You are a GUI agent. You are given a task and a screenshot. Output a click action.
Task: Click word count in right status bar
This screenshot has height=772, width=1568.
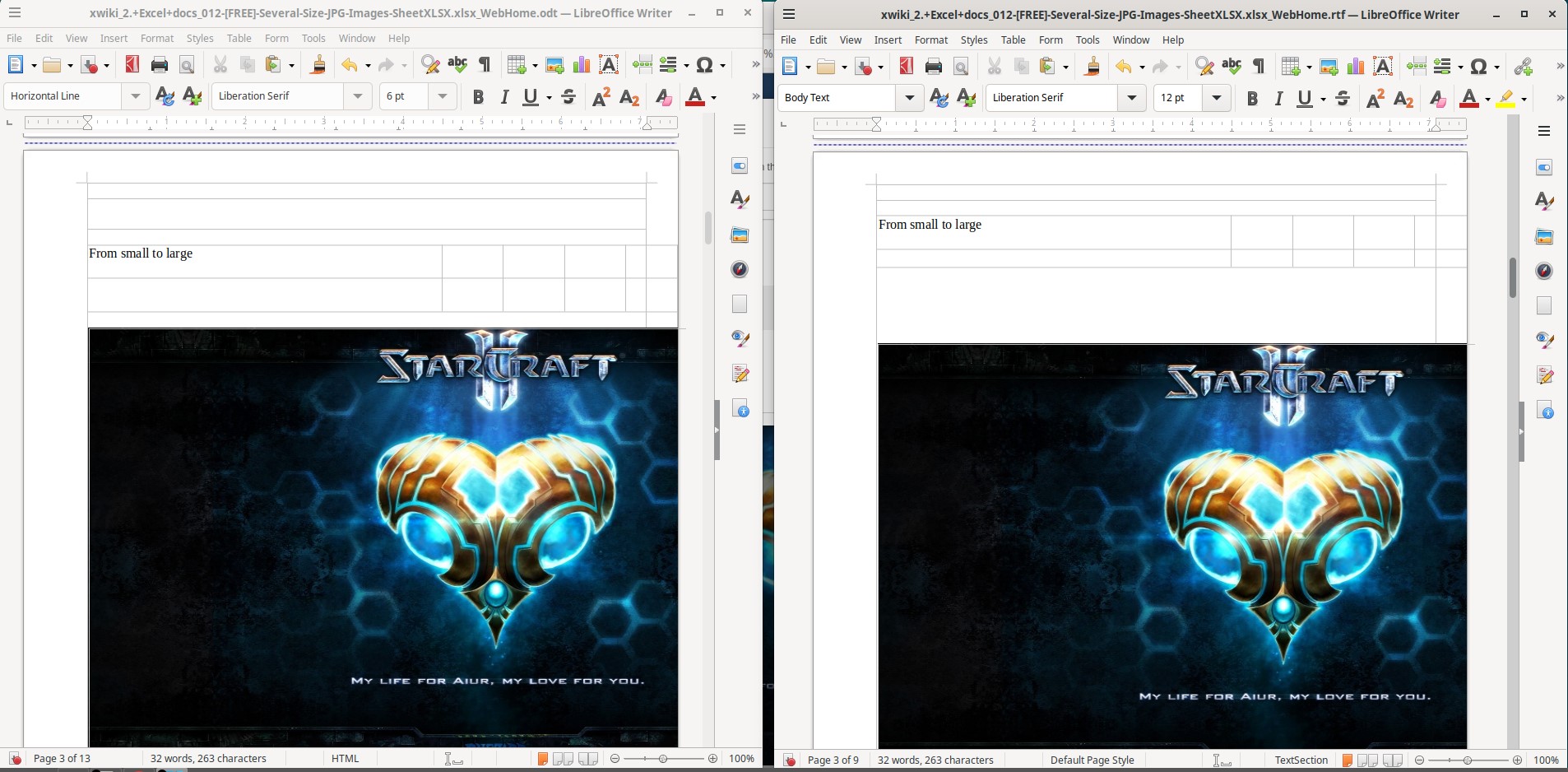[935, 760]
